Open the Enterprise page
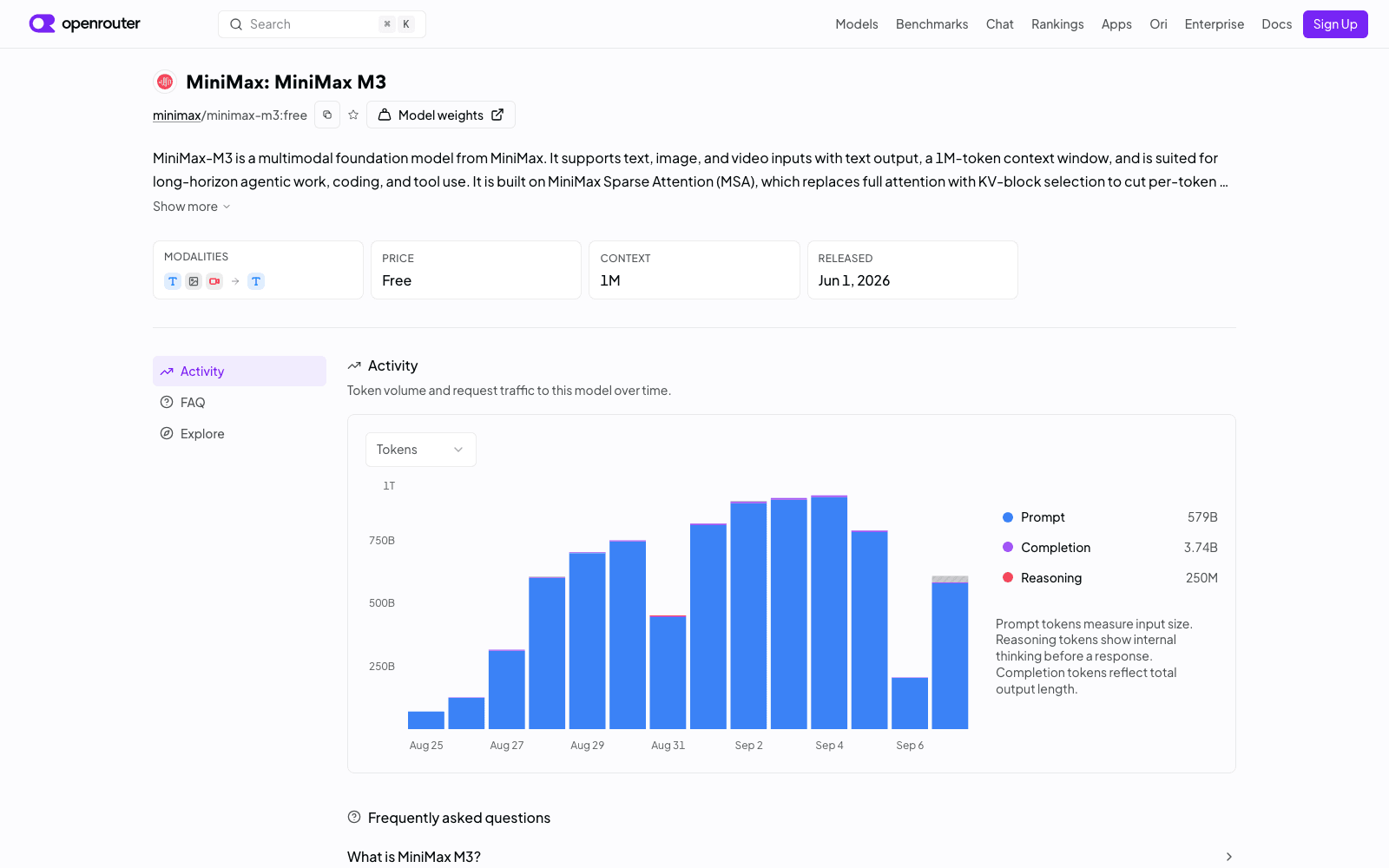This screenshot has height=868, width=1389. [x=1215, y=24]
